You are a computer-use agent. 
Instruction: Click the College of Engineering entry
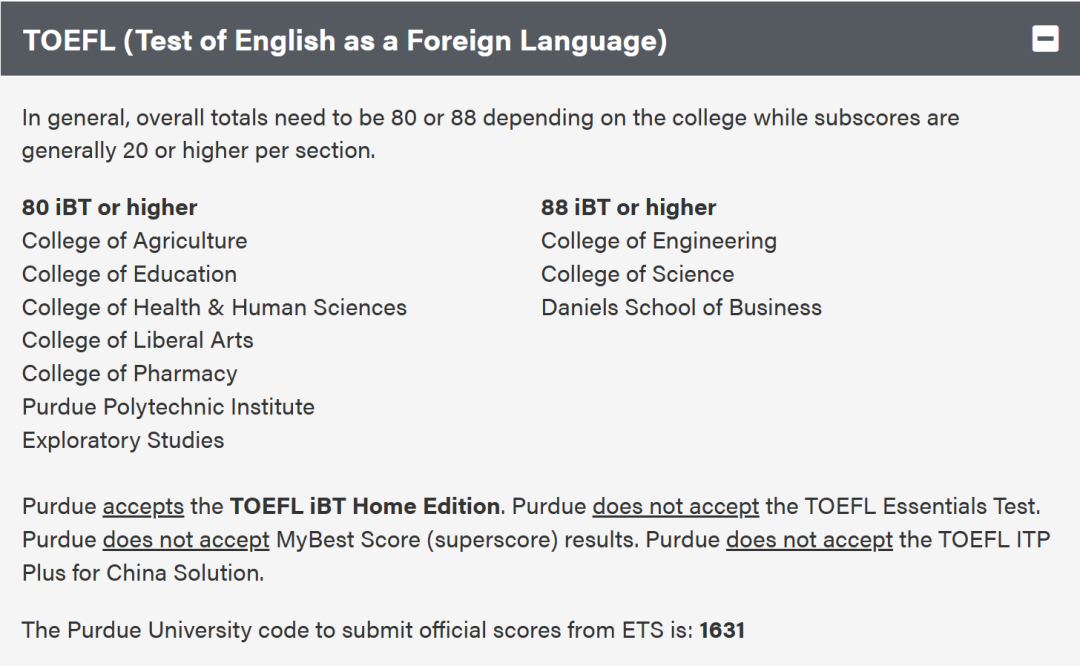pos(658,241)
